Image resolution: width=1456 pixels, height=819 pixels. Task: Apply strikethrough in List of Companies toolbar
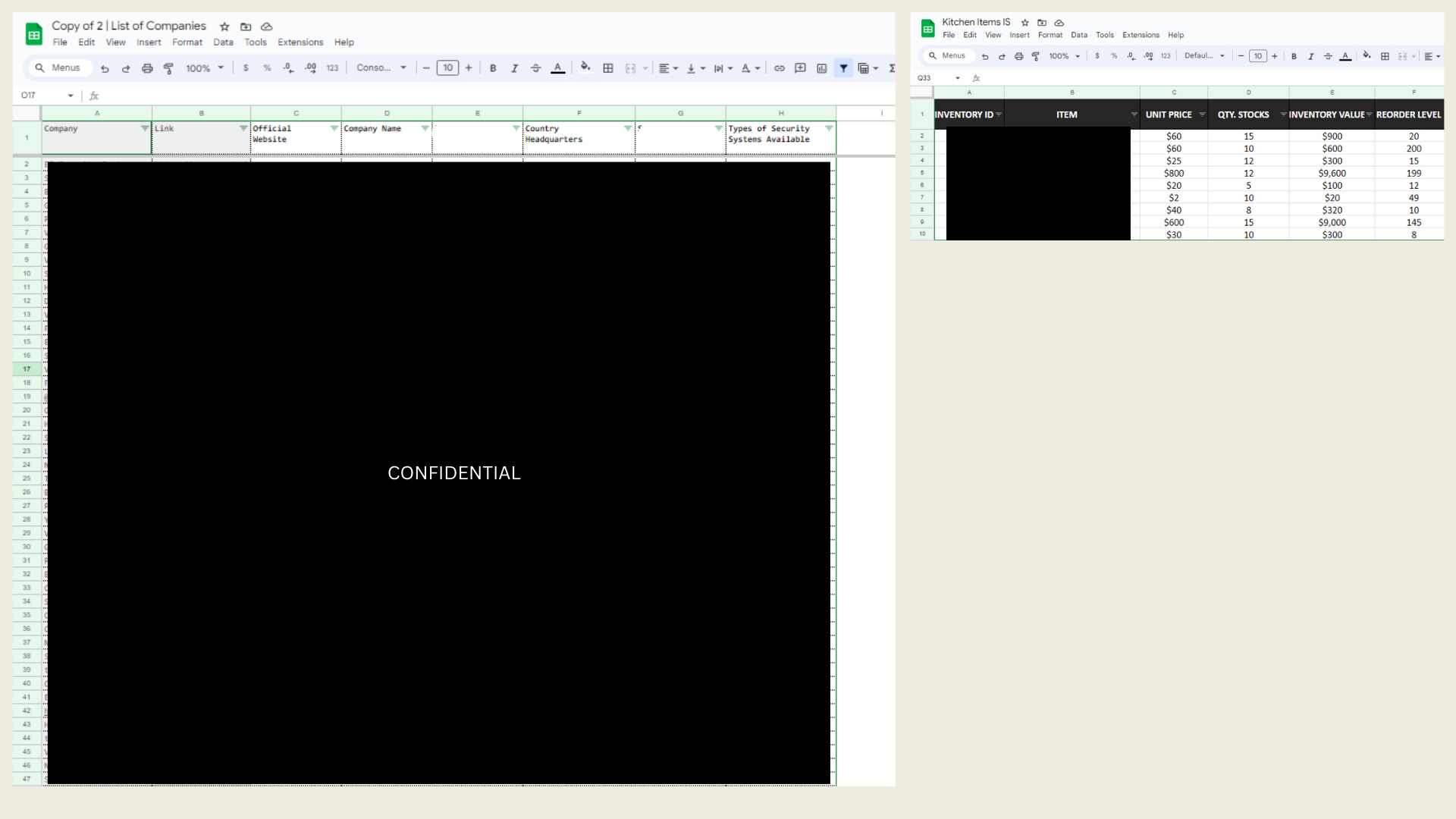pos(535,68)
